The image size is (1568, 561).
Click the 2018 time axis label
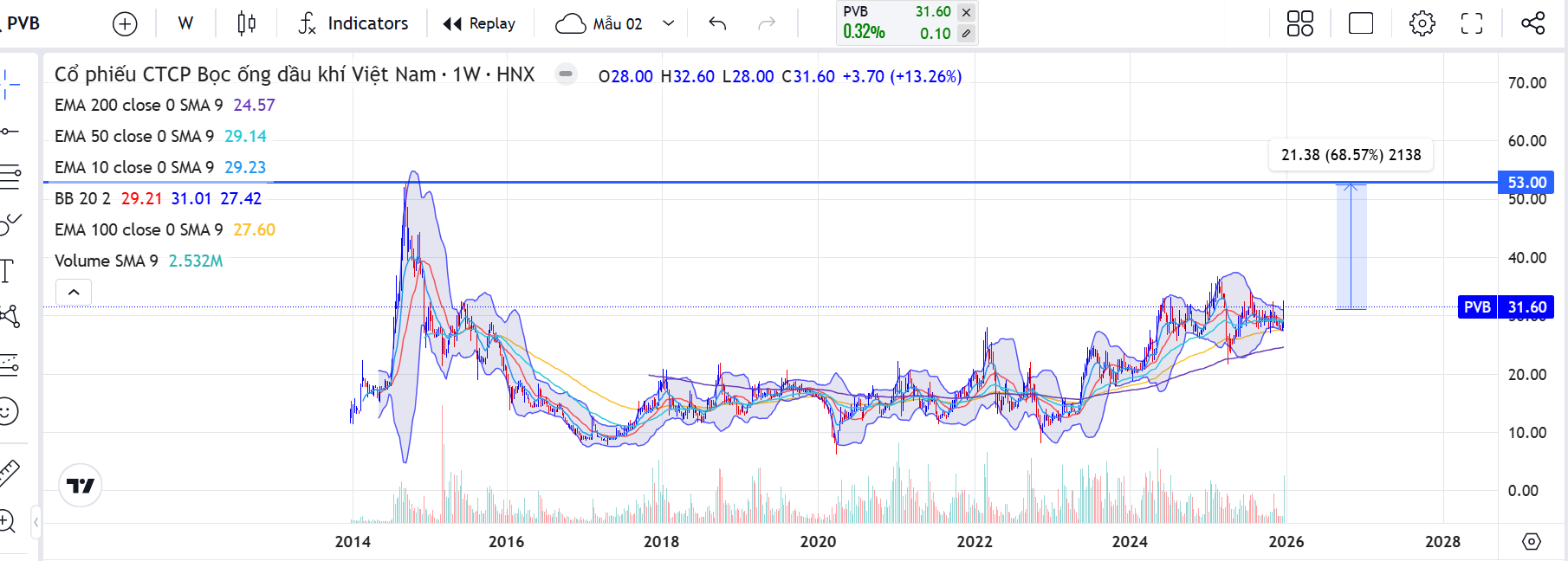coord(661,542)
